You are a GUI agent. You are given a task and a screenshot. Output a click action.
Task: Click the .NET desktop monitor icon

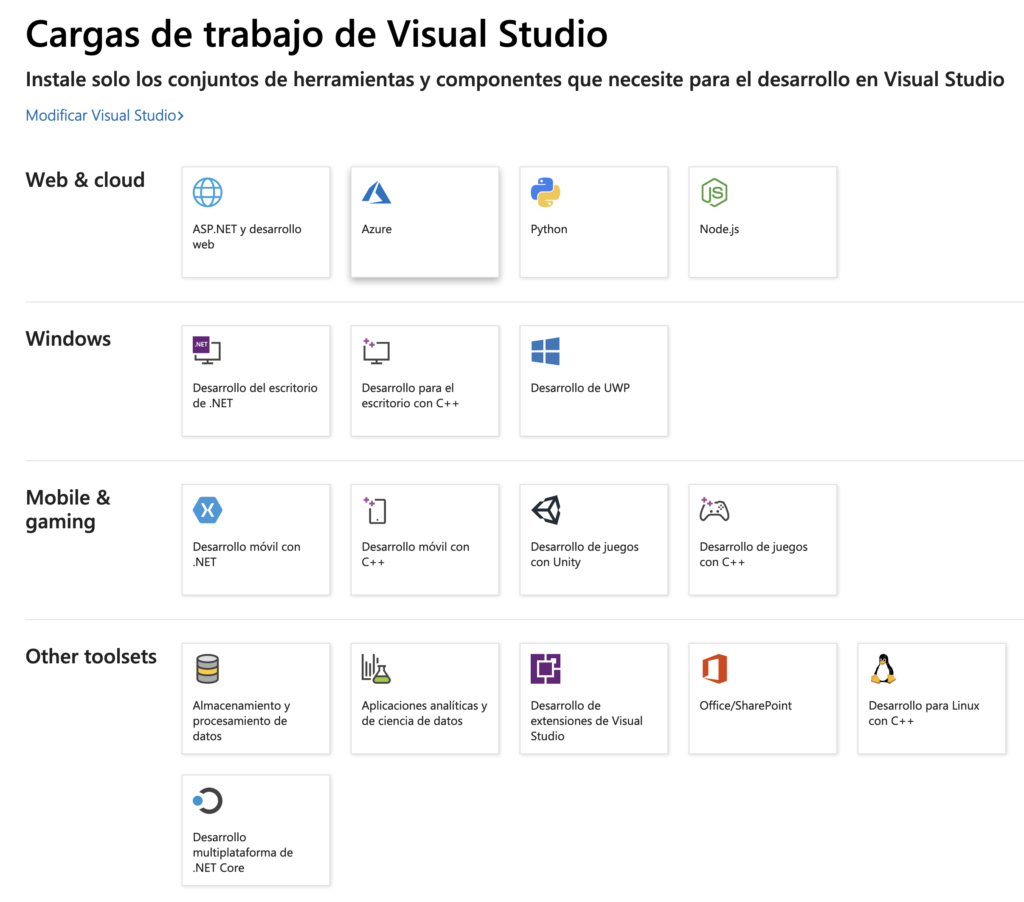click(207, 351)
